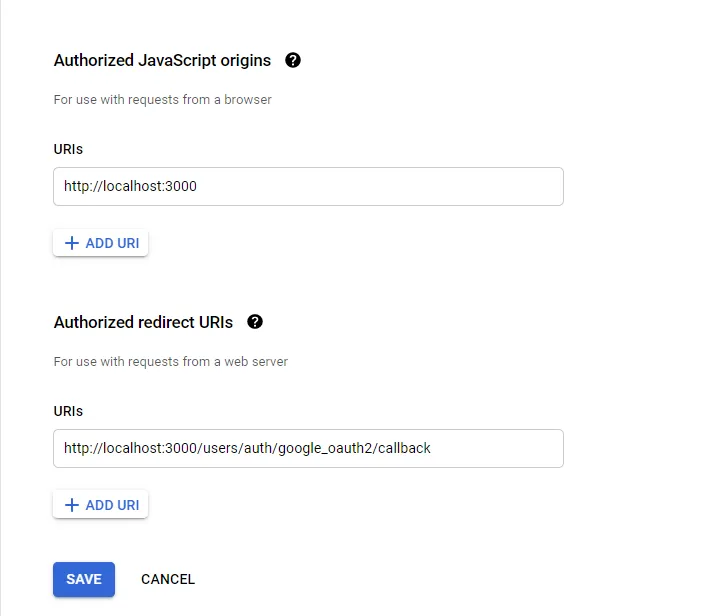727x616 pixels.
Task: Click the 'Authorized JavaScript origins' heading
Action: point(162,60)
